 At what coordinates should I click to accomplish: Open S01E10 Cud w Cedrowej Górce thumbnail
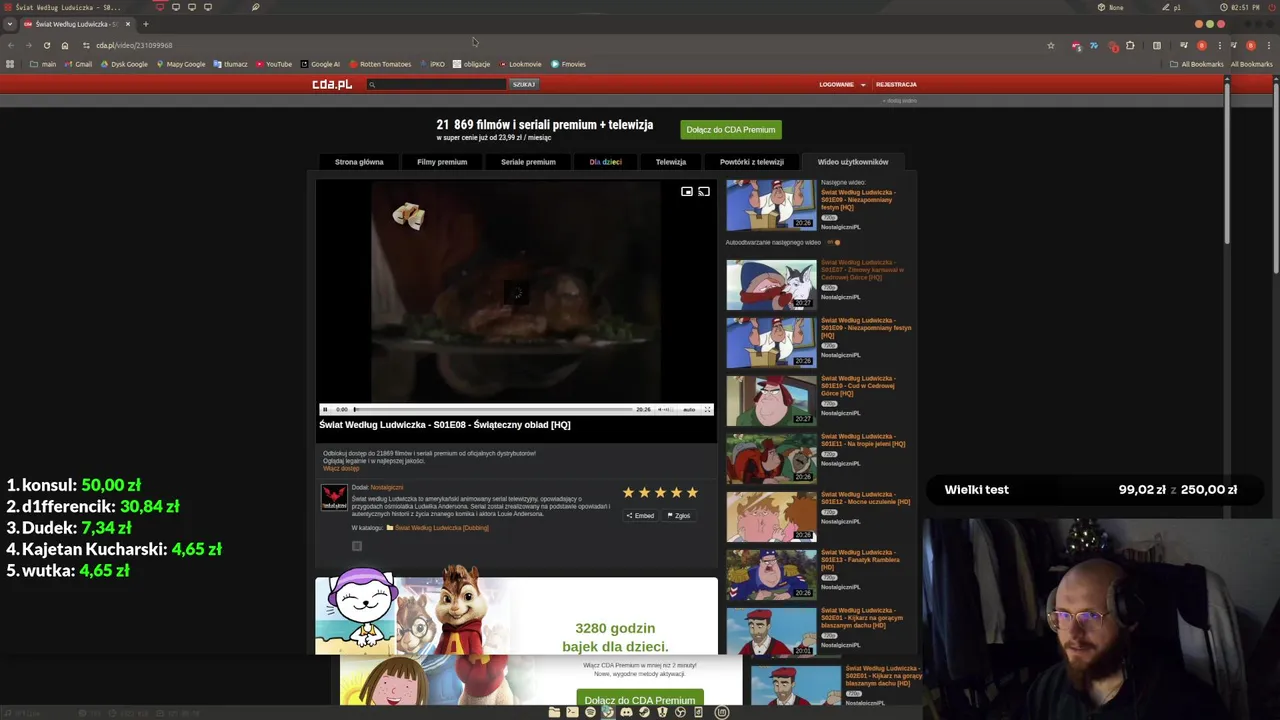(771, 401)
